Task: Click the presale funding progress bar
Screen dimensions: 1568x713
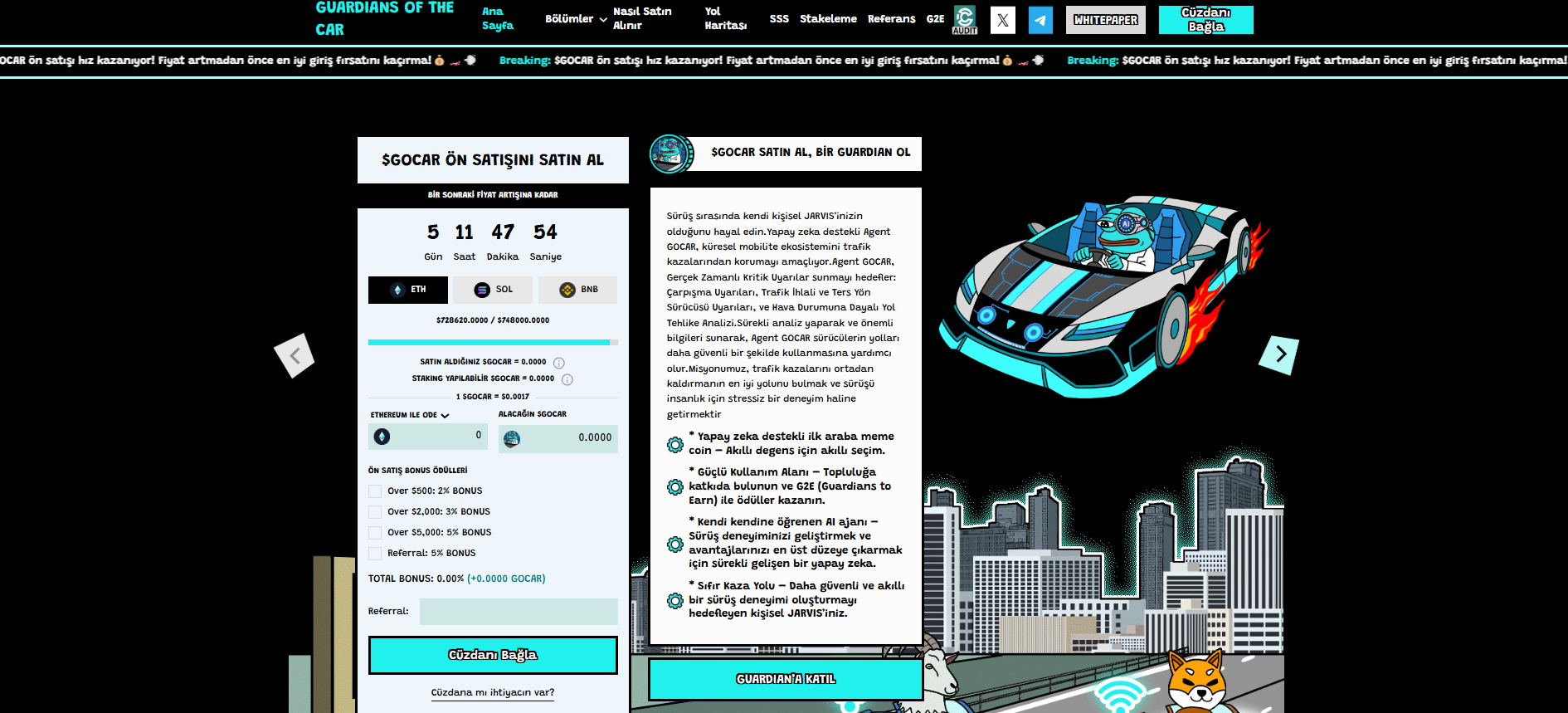Action: pyautogui.click(x=493, y=342)
